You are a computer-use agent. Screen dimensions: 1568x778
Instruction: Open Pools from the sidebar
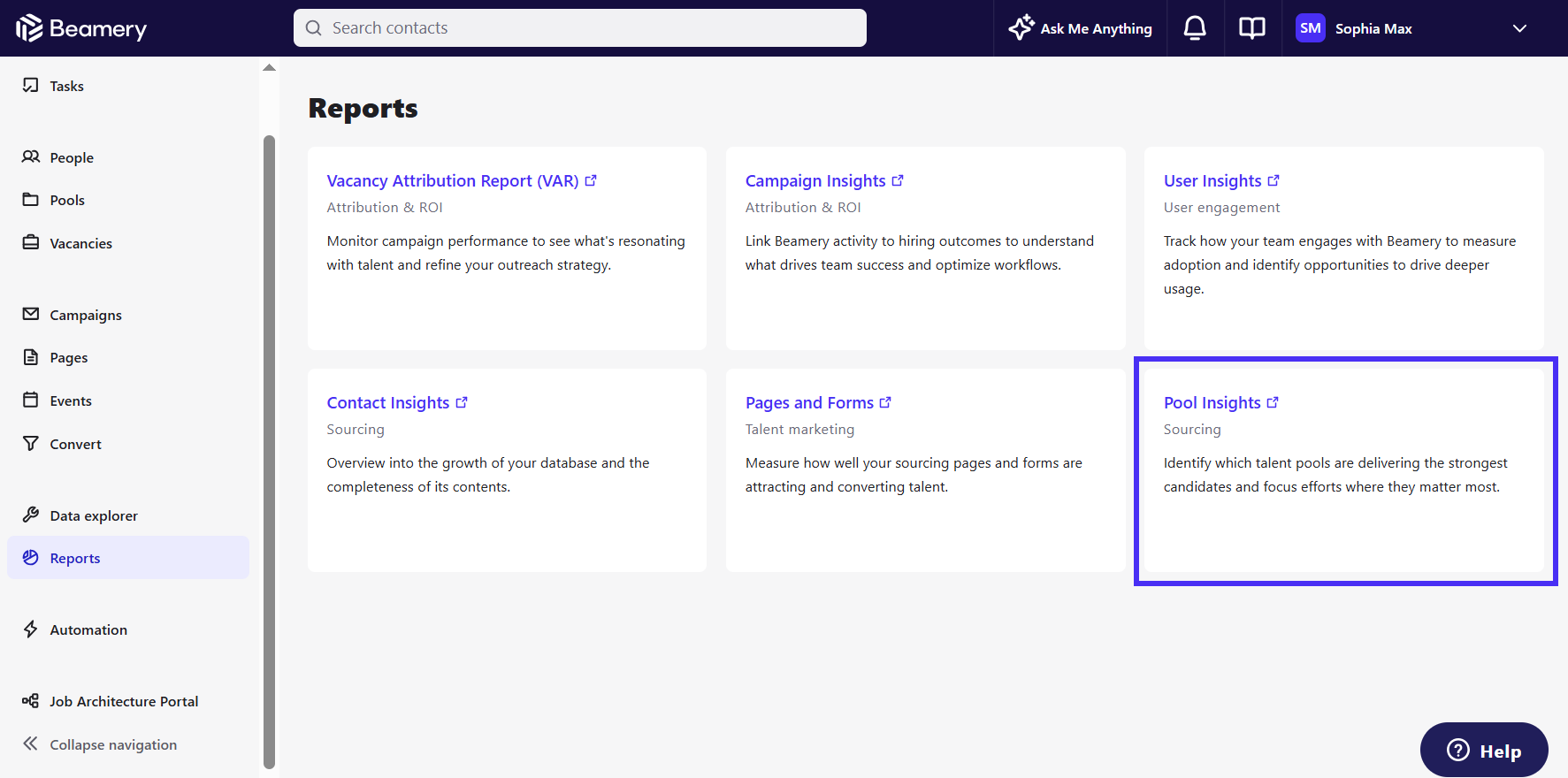pyautogui.click(x=67, y=200)
